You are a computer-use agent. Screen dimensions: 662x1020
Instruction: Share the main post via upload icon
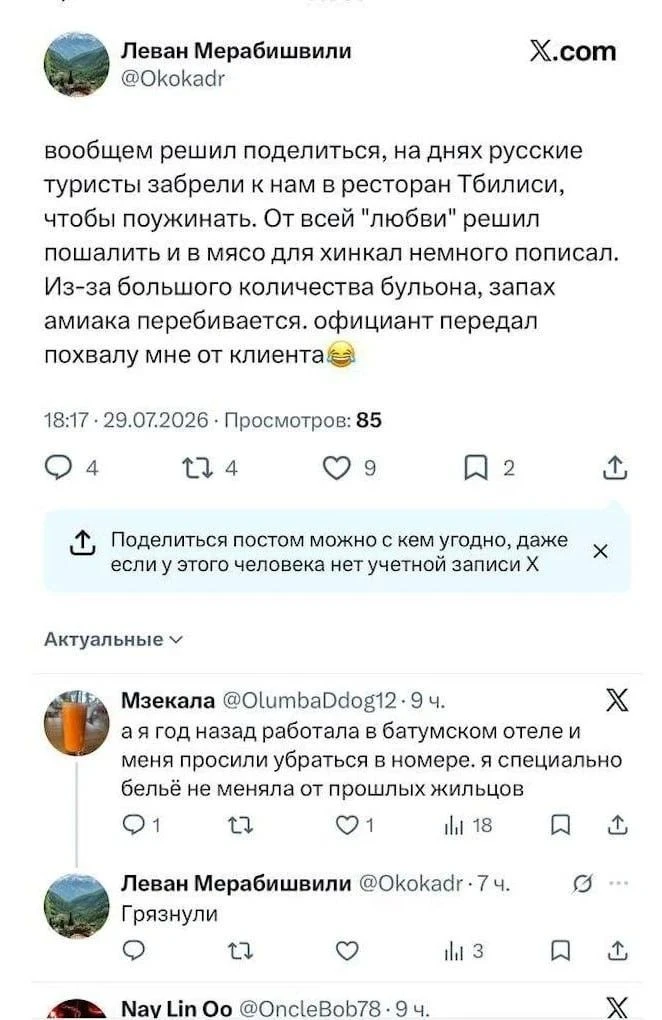click(615, 467)
